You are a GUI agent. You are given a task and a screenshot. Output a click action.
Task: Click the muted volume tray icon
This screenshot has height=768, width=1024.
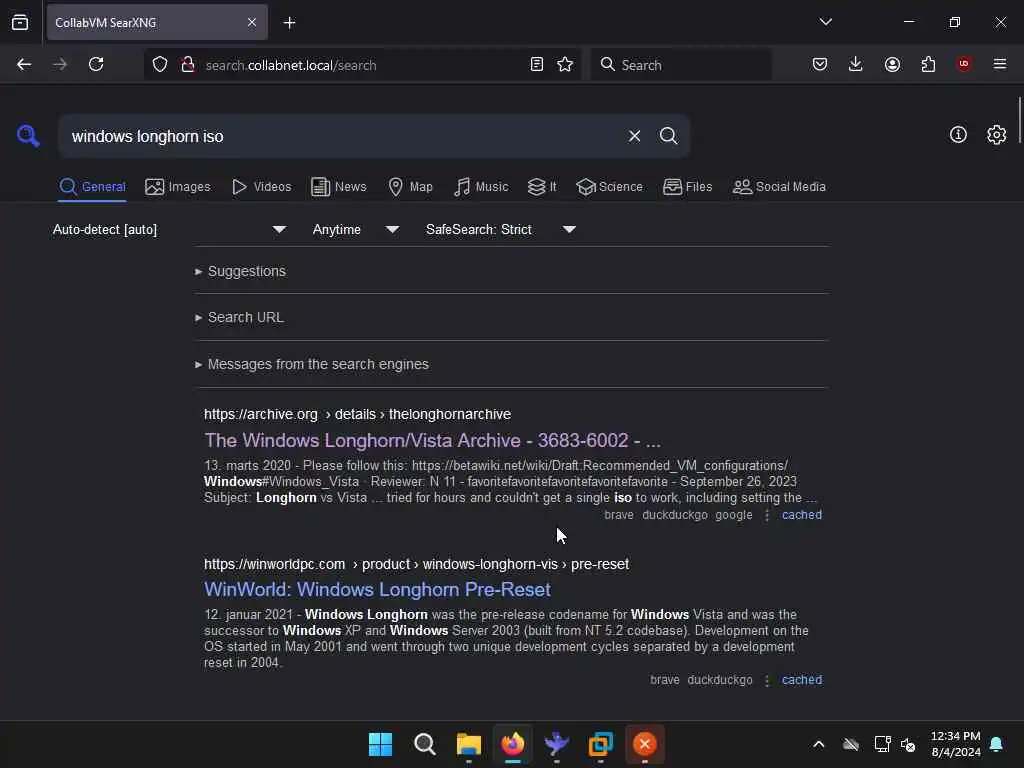click(908, 744)
